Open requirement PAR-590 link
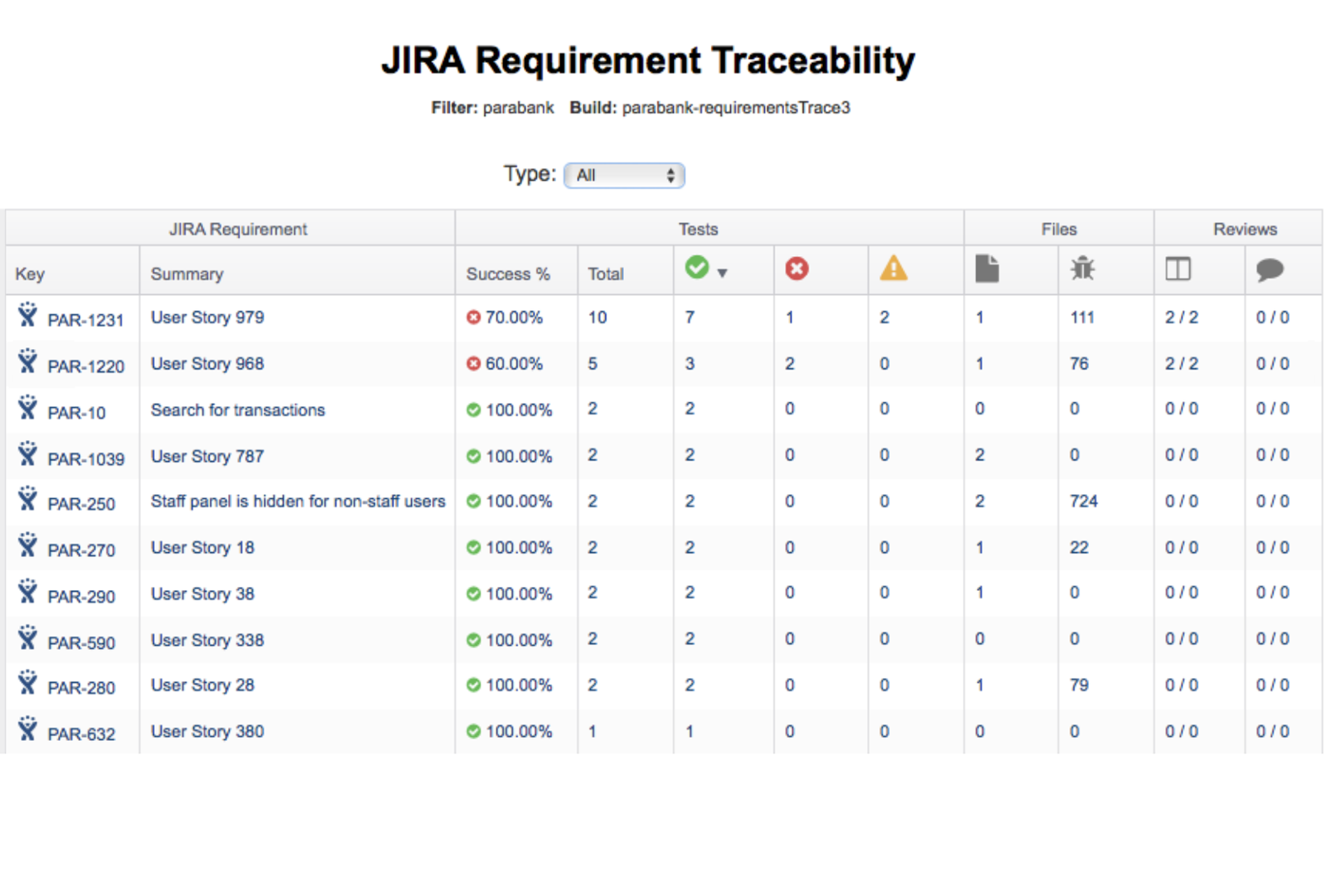The width and height of the screenshot is (1326, 896). pyautogui.click(x=81, y=643)
